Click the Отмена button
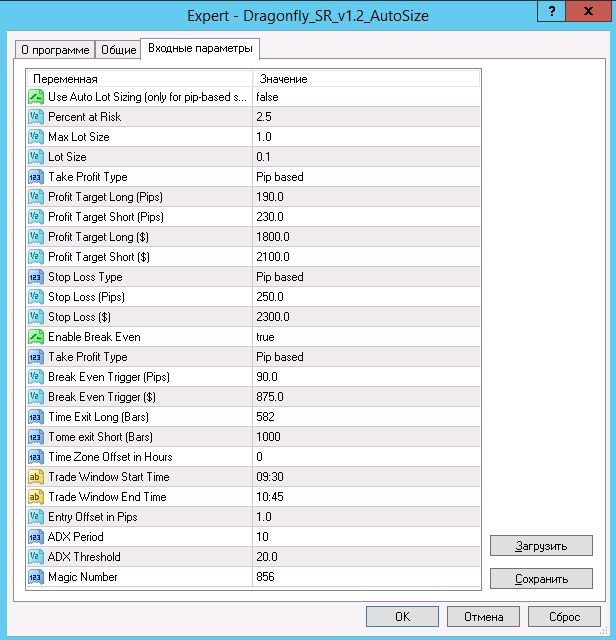Image resolution: width=616 pixels, height=640 pixels. [483, 616]
